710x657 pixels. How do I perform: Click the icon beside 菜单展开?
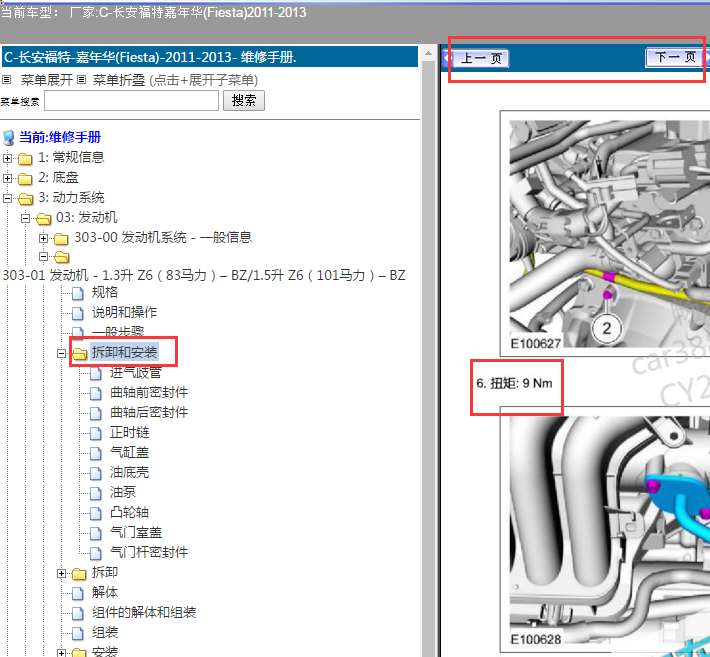point(6,80)
